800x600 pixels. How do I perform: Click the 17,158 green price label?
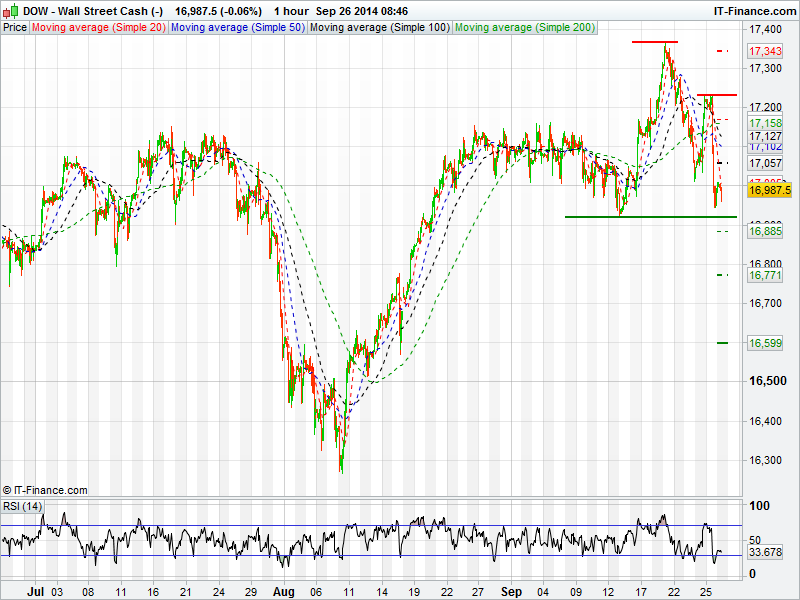tap(765, 123)
